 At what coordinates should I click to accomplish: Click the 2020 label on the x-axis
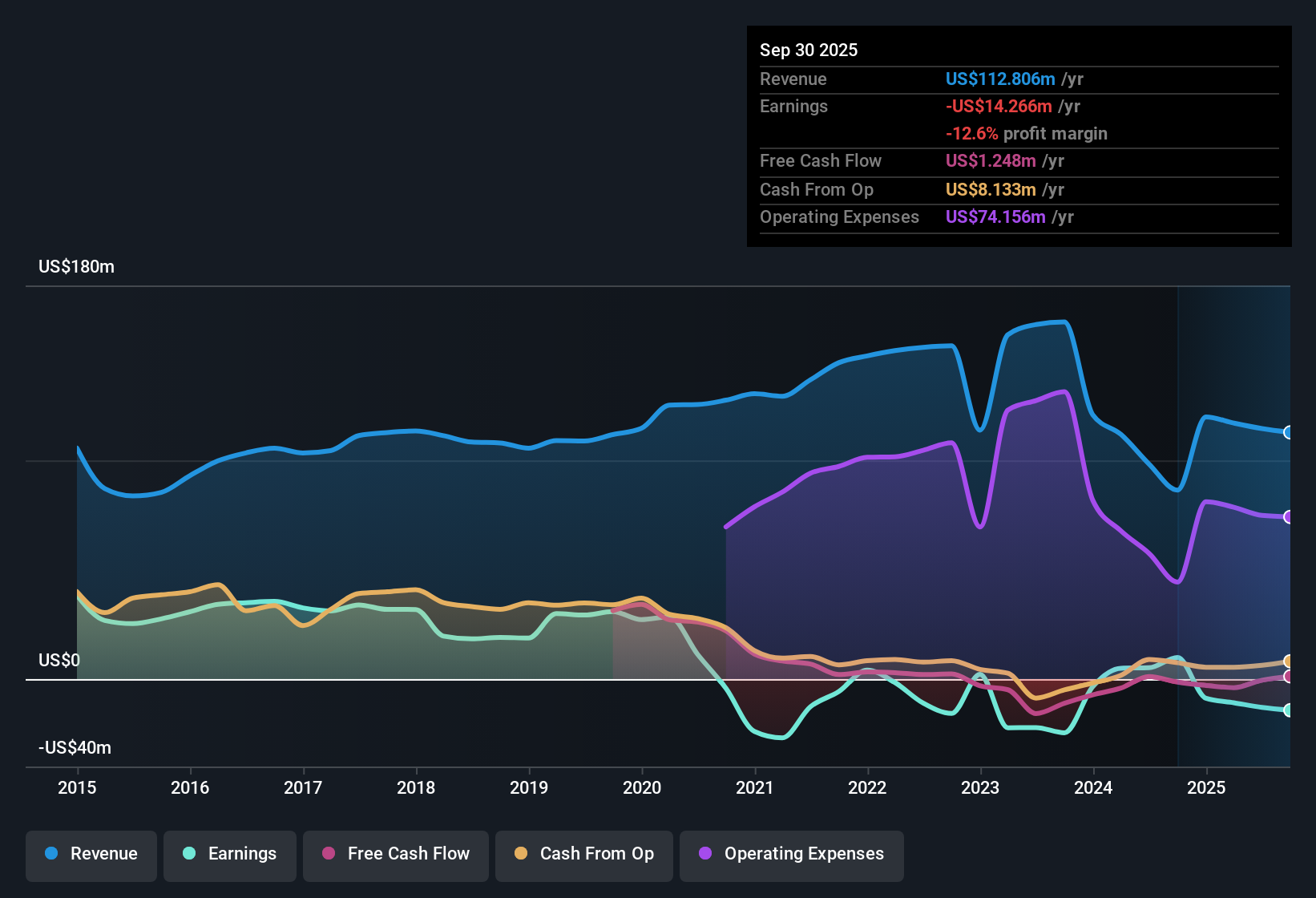(x=641, y=788)
